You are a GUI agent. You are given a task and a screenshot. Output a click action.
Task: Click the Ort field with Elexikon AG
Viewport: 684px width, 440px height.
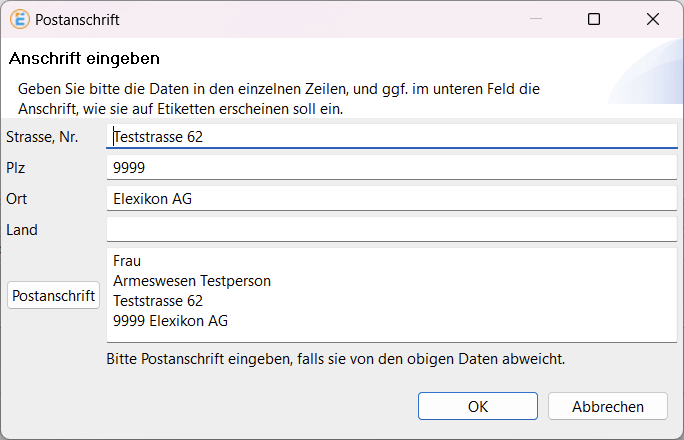[391, 199]
